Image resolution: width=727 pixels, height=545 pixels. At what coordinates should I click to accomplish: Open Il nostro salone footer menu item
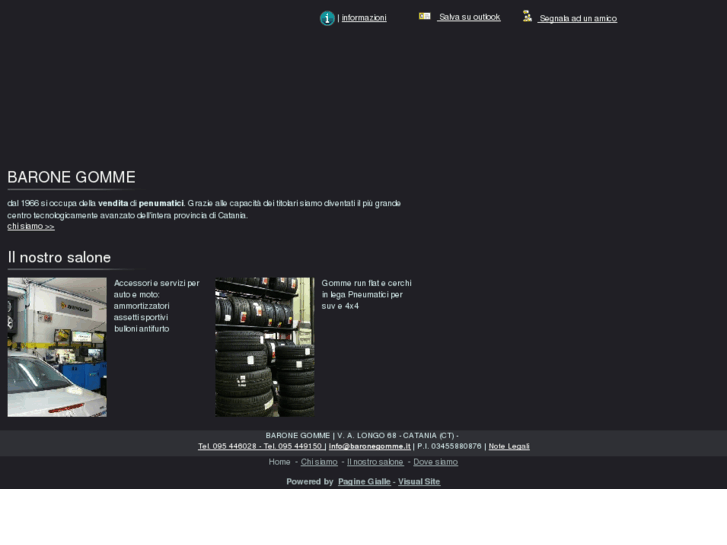375,462
